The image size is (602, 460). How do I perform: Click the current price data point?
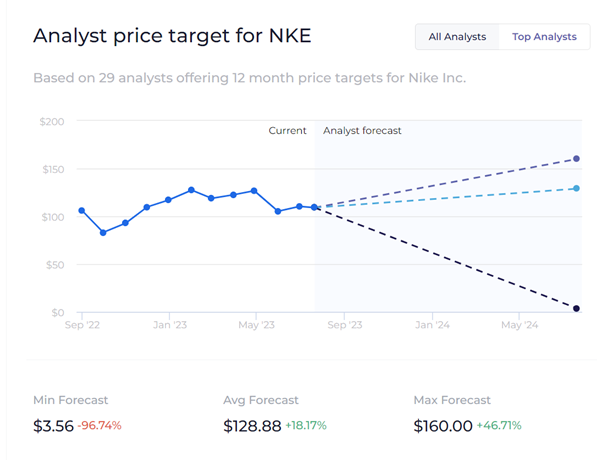point(315,207)
